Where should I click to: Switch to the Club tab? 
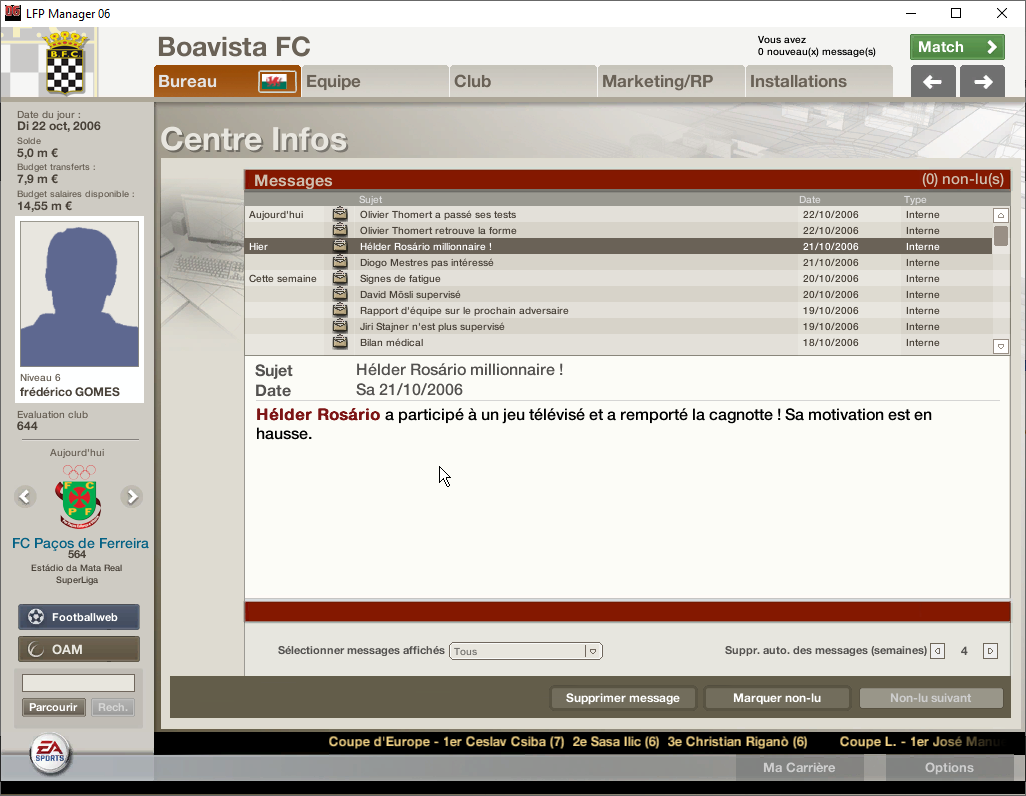[523, 81]
